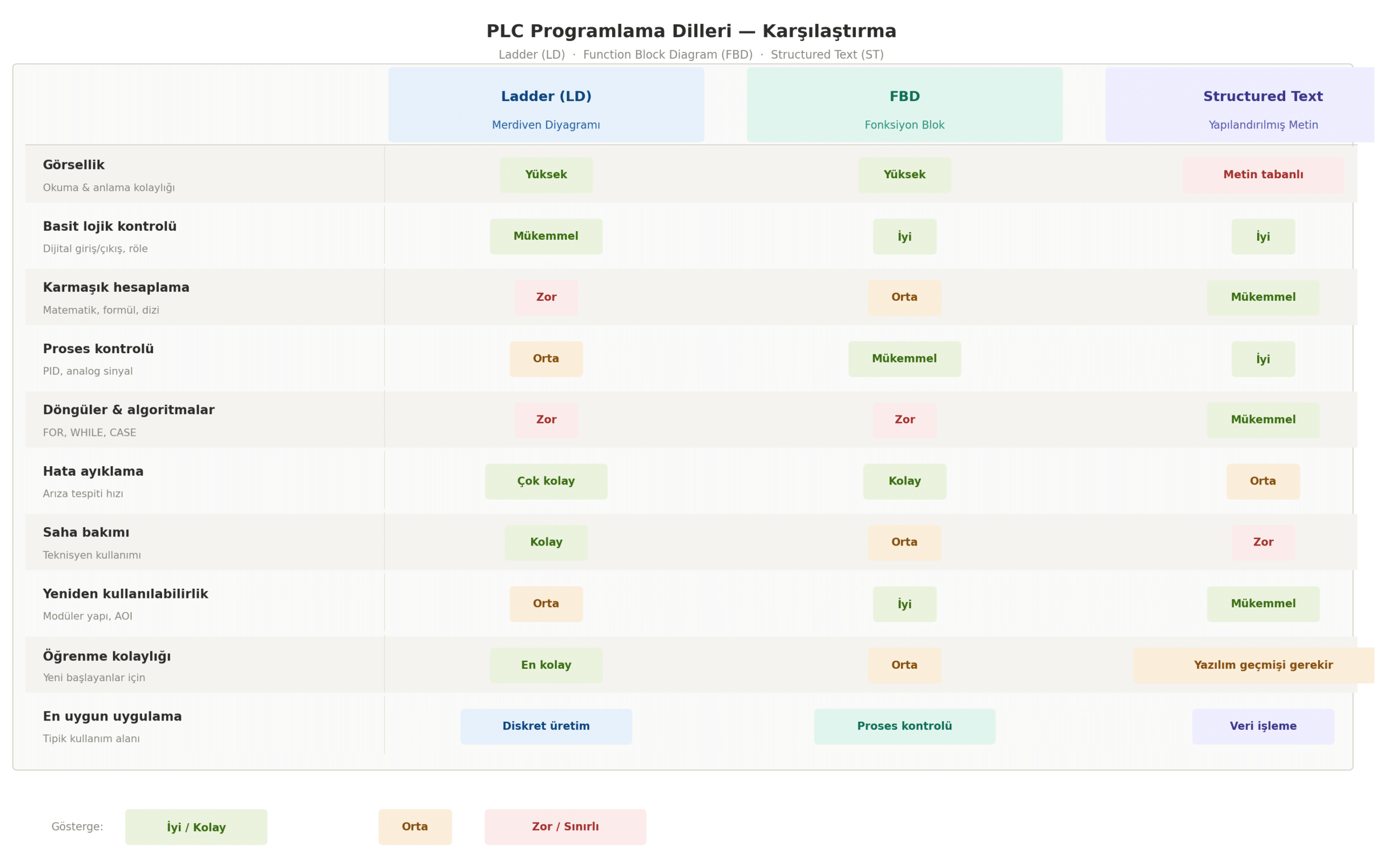Select the FBD column header
The image size is (1383, 868).
(904, 104)
